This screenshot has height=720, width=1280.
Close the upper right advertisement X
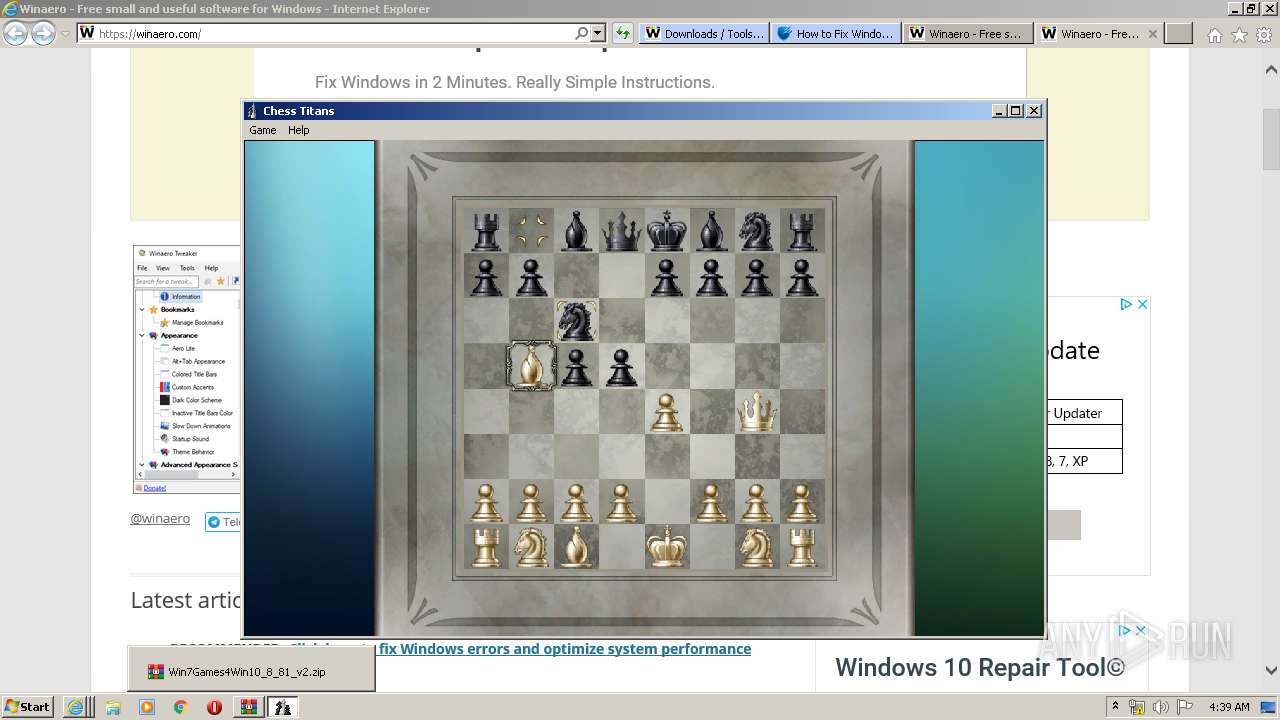(1143, 304)
